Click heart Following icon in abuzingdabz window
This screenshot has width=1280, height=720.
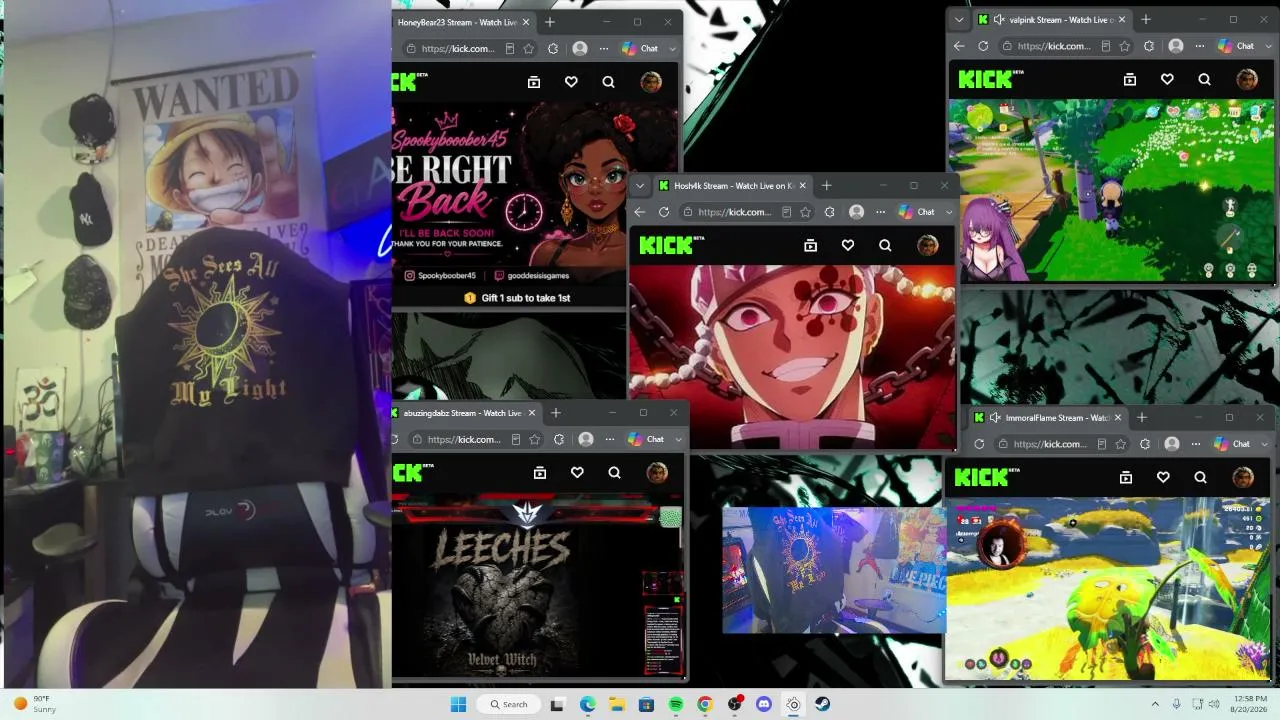tap(577, 473)
